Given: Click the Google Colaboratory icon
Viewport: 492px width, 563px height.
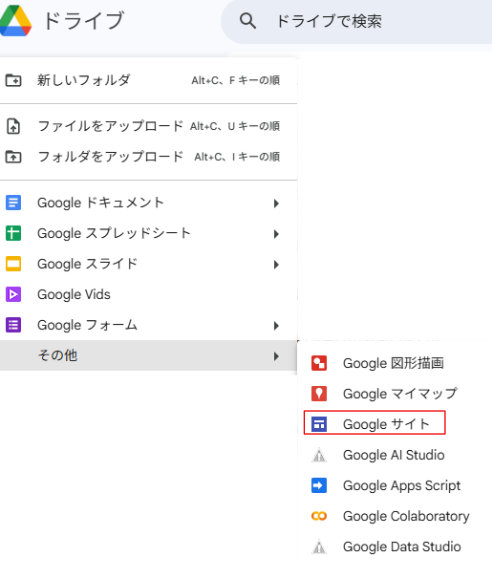Looking at the screenshot, I should coord(319,516).
